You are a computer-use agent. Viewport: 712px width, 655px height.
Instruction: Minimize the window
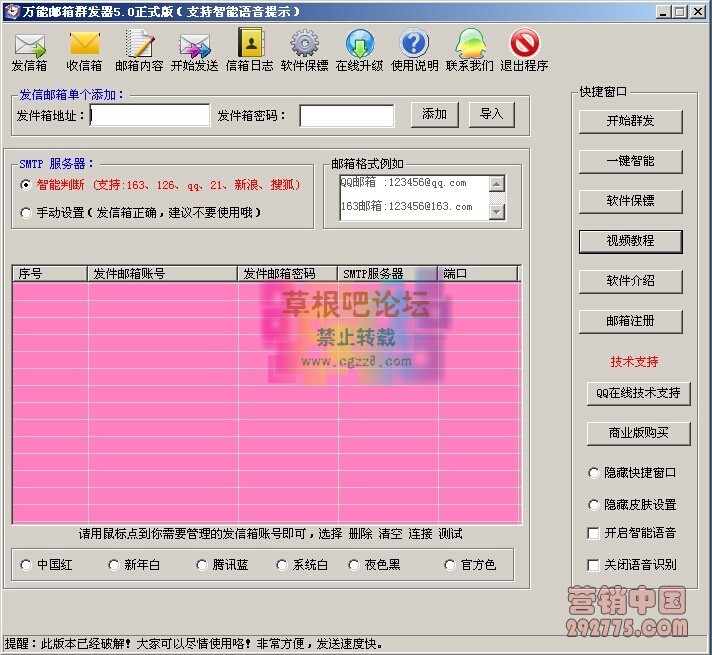tap(663, 11)
